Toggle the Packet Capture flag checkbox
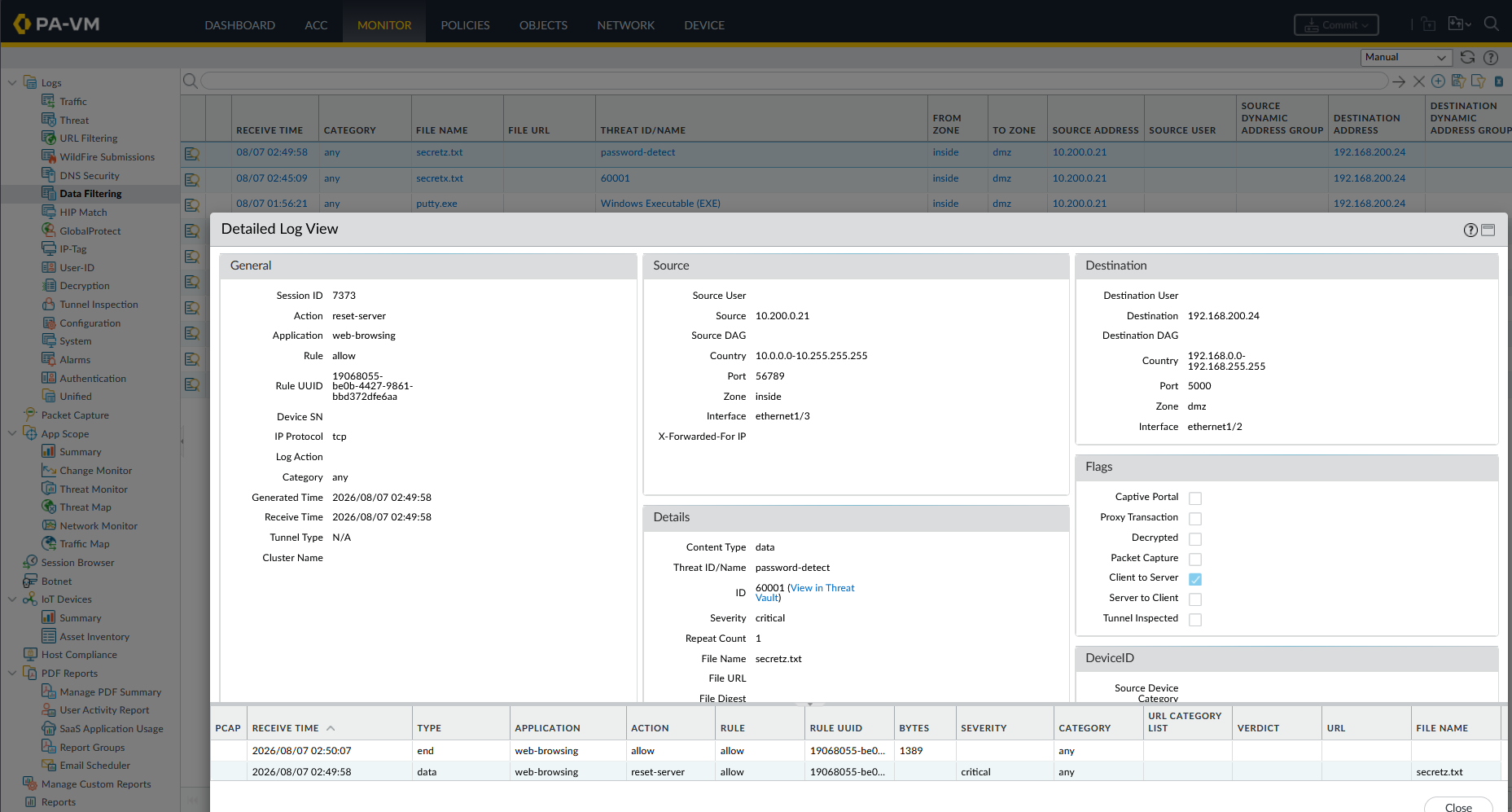Screen dimensions: 1512x812 (x=1195, y=560)
